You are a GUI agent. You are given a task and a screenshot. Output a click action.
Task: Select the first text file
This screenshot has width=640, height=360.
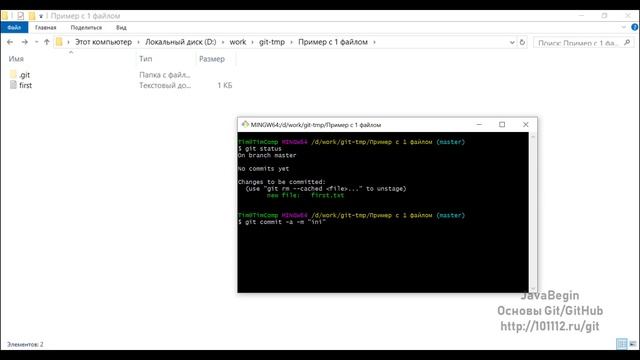pyautogui.click(x=25, y=85)
